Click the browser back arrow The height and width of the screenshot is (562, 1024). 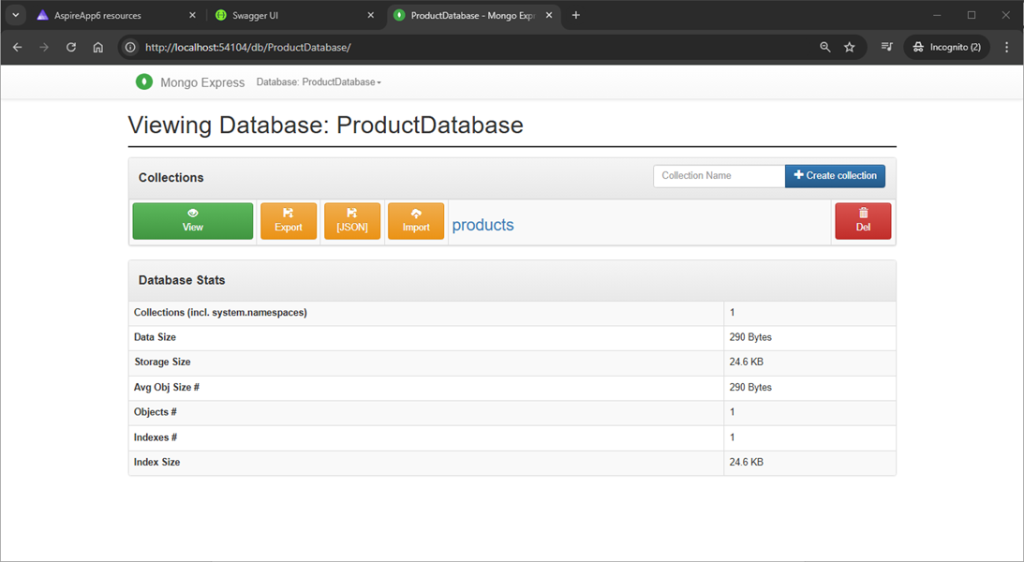(18, 47)
